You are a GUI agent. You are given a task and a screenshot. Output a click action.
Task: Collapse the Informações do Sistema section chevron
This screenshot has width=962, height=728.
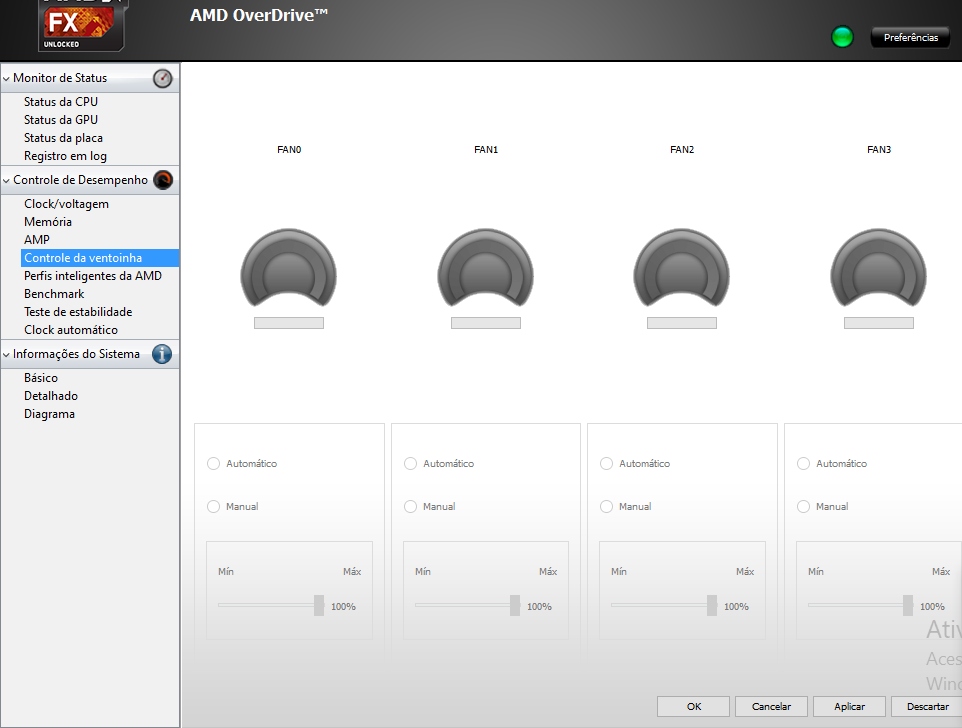6,355
